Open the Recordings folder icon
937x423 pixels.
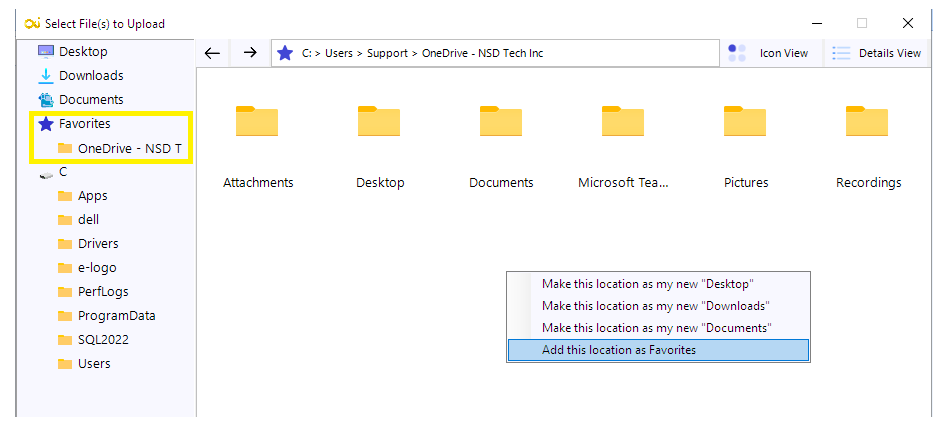pyautogui.click(x=867, y=121)
